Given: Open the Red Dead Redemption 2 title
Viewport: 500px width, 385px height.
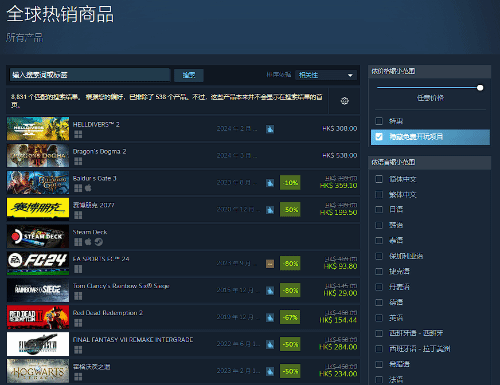Looking at the screenshot, I should click(x=108, y=313).
